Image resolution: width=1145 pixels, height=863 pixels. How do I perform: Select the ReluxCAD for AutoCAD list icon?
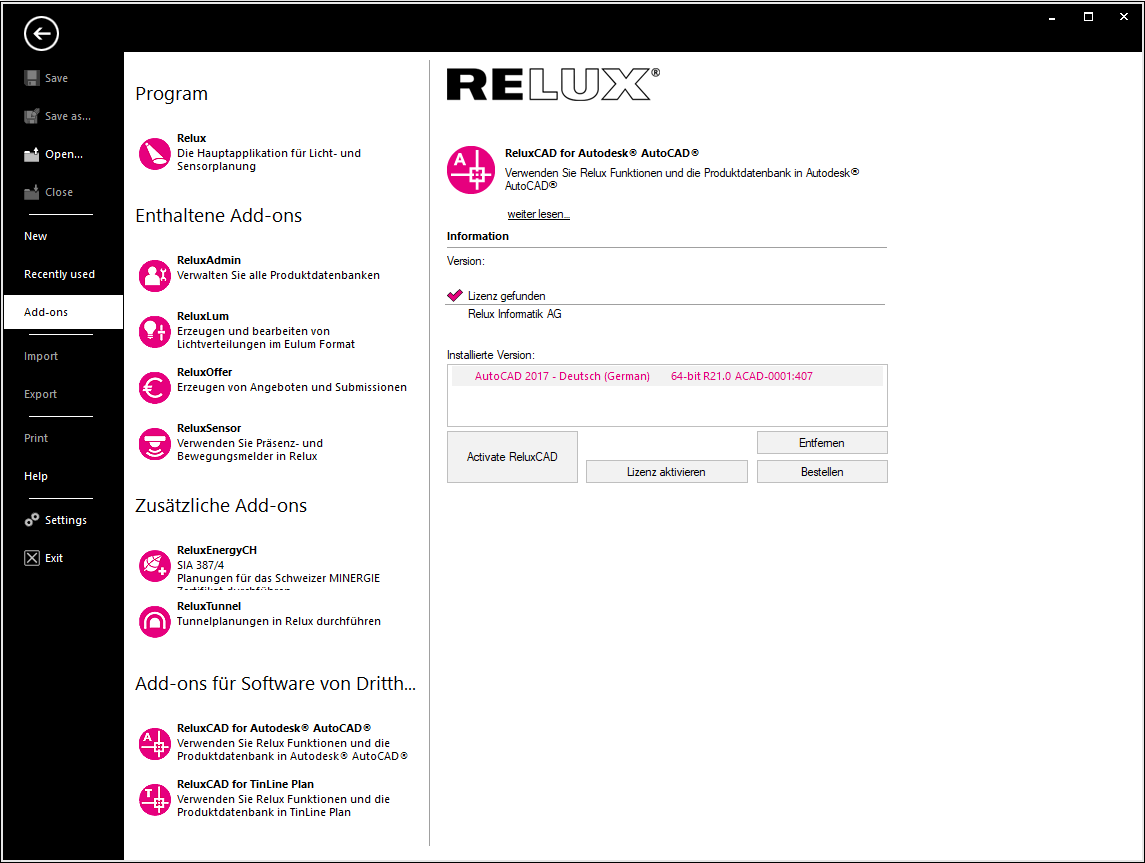point(155,744)
